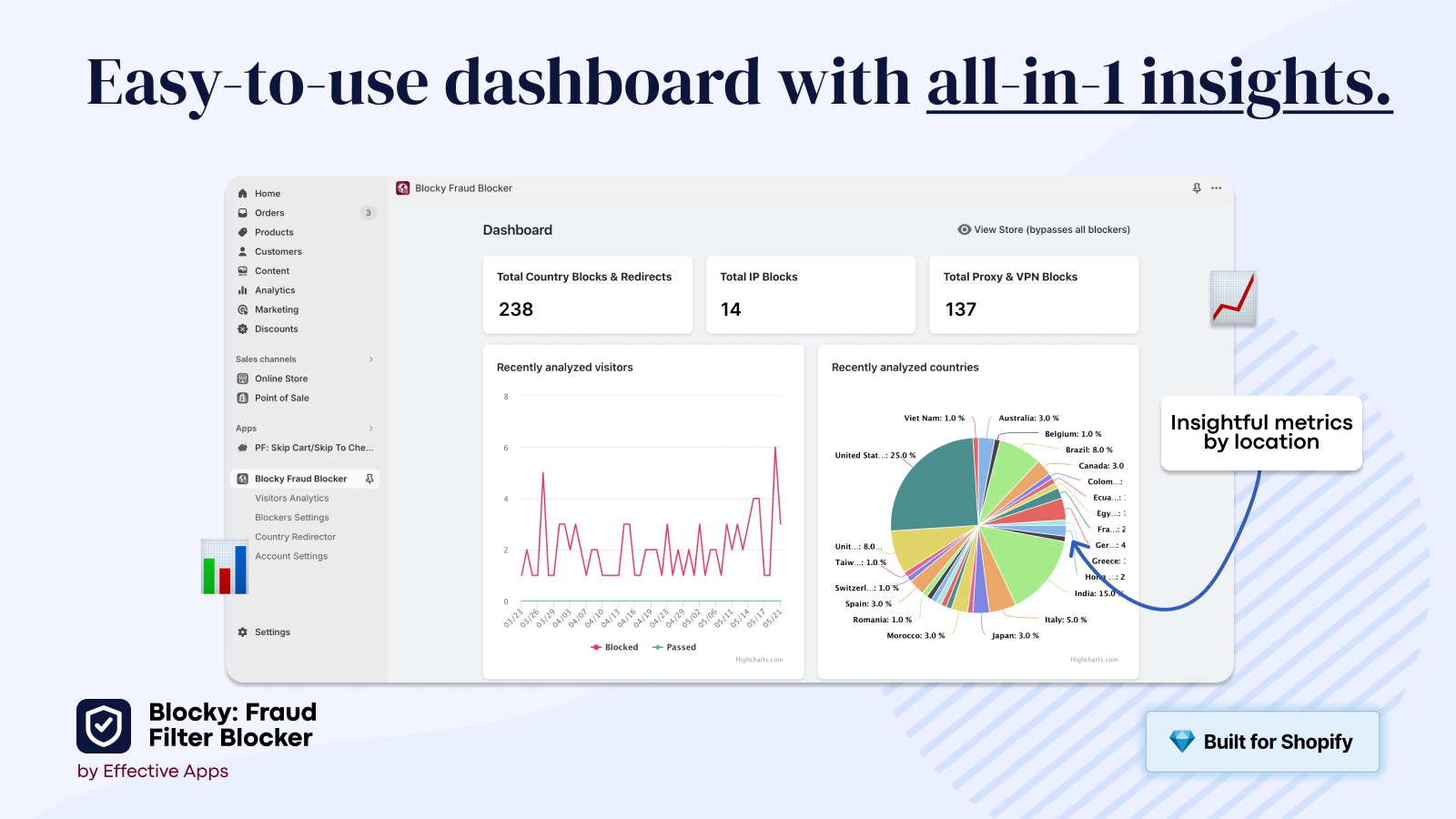Image resolution: width=1456 pixels, height=819 pixels.
Task: Click the Customers person icon
Action: click(x=243, y=251)
